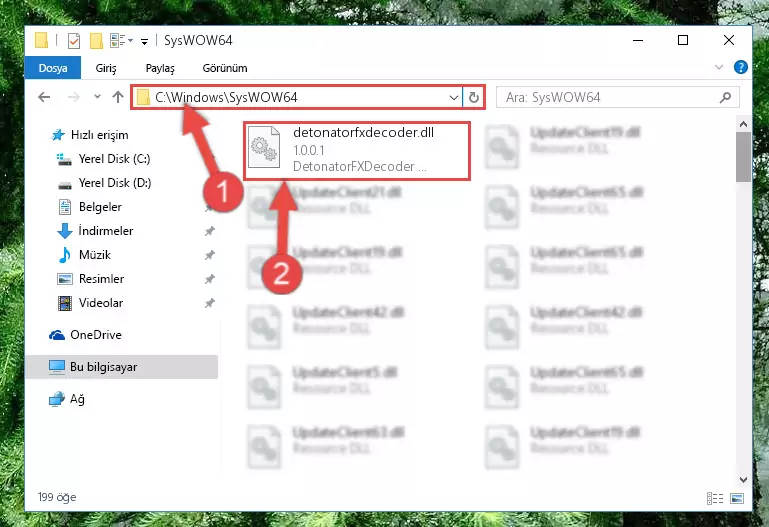The height and width of the screenshot is (527, 769).
Task: Open the Dosya menu tab
Action: [53, 68]
